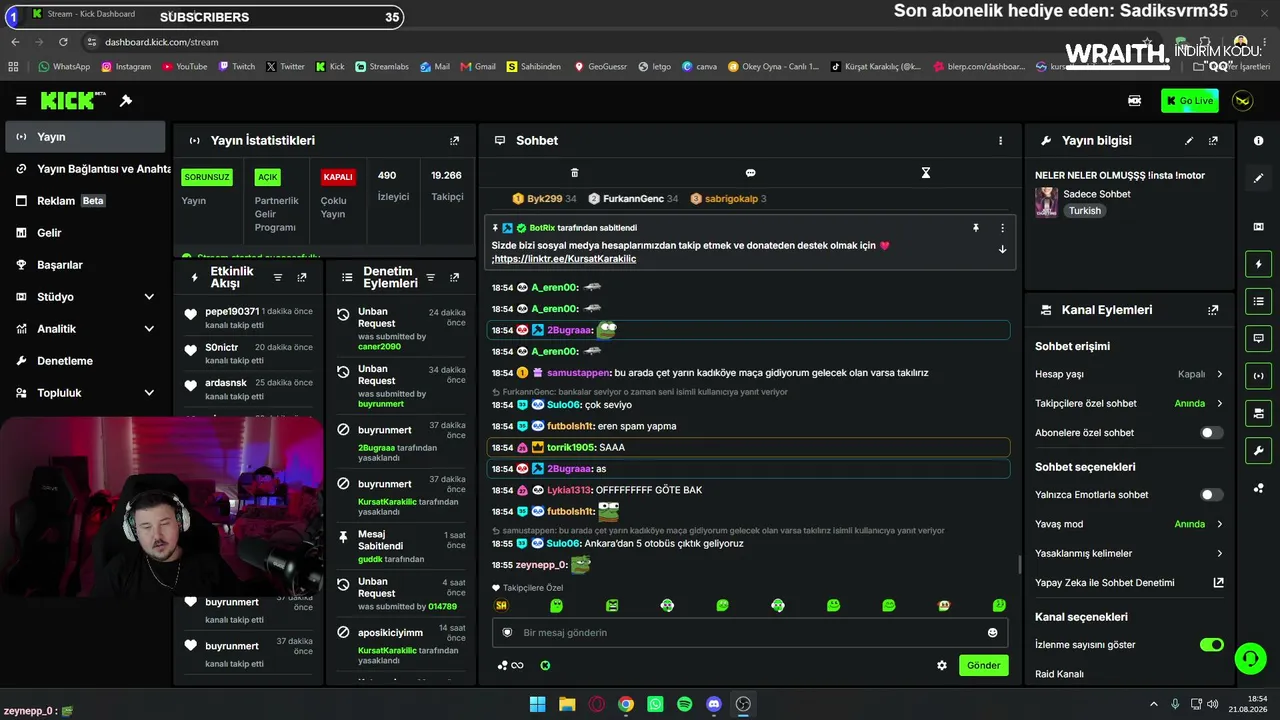Expand the pinned message with down arrow
This screenshot has height=720, width=1280.
(1002, 250)
